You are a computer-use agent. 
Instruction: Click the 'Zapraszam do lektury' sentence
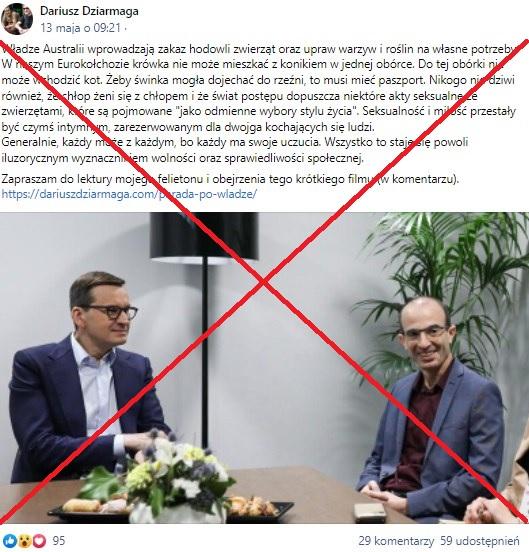click(230, 179)
